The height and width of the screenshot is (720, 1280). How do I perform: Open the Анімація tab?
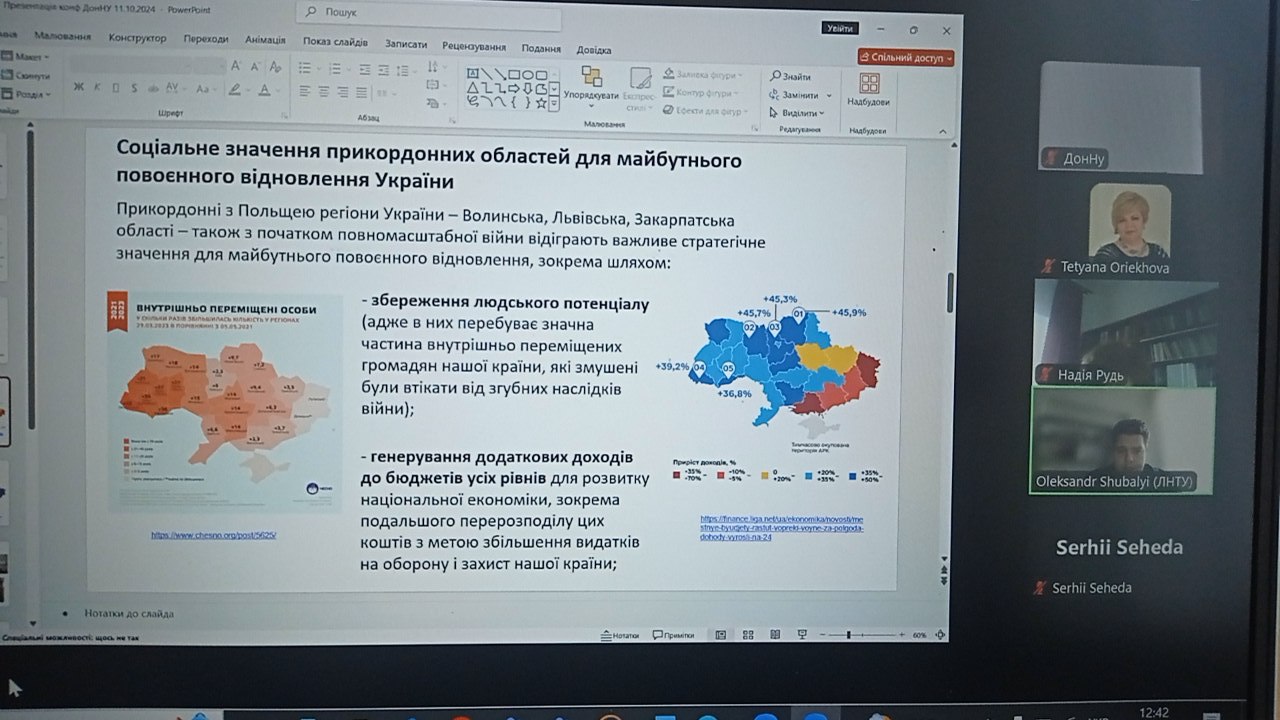(x=264, y=40)
